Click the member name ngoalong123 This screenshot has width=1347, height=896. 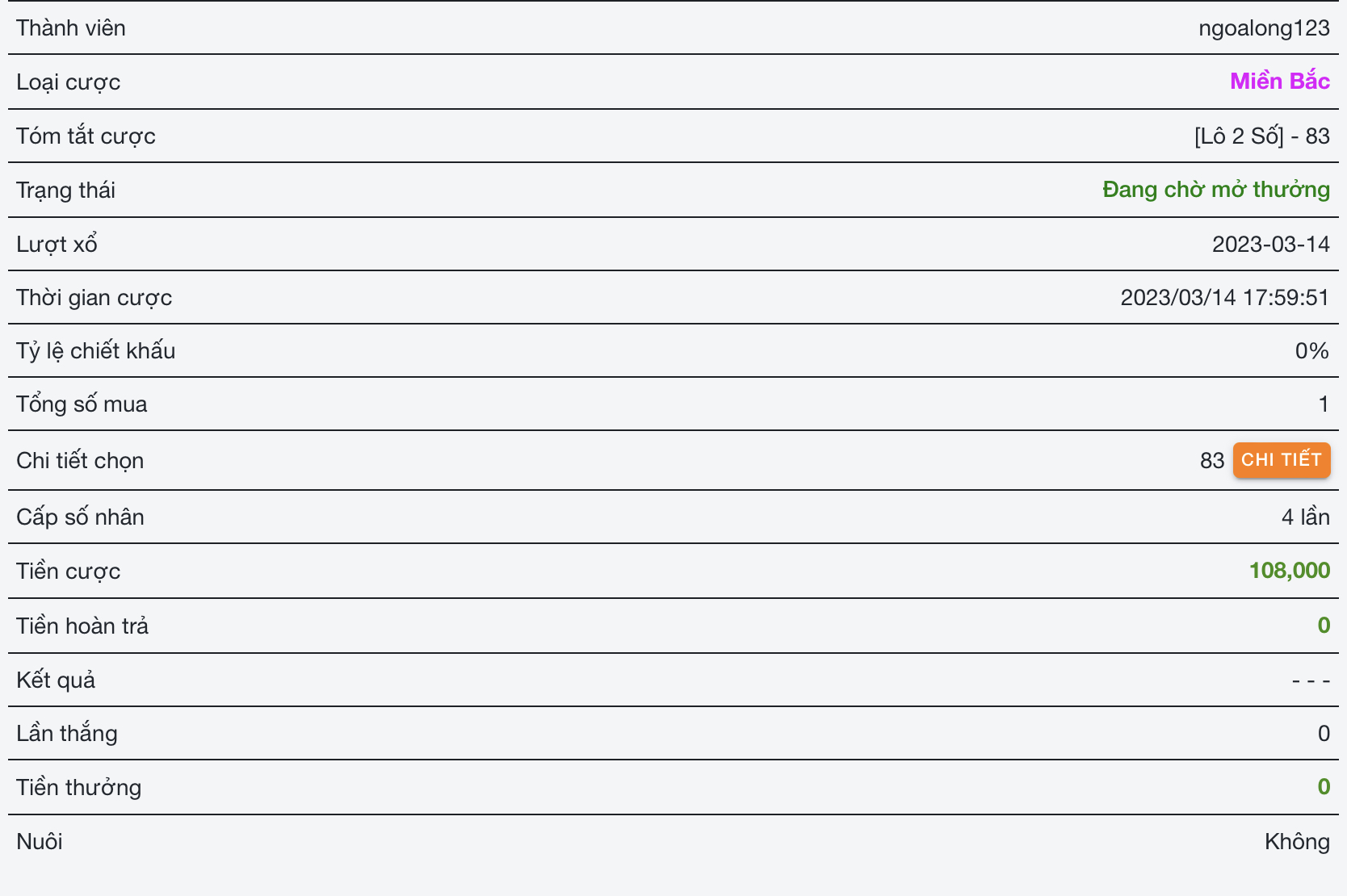point(1264,28)
